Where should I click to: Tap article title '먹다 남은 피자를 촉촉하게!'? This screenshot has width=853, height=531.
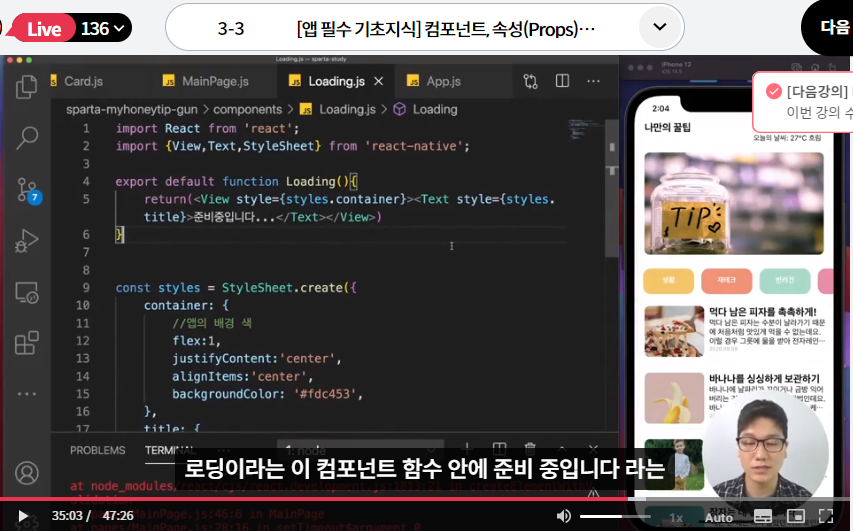point(762,312)
